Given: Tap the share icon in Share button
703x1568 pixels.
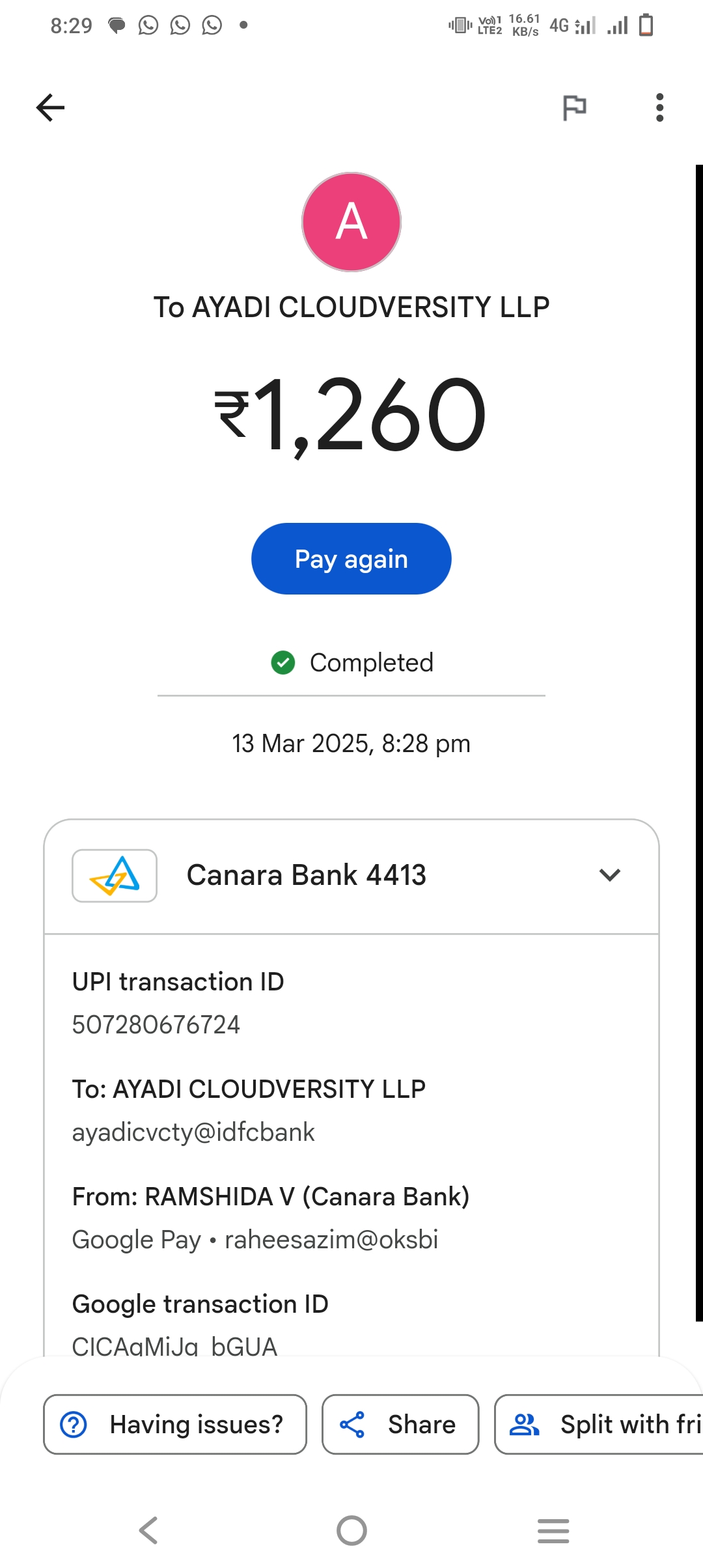Looking at the screenshot, I should (352, 1424).
